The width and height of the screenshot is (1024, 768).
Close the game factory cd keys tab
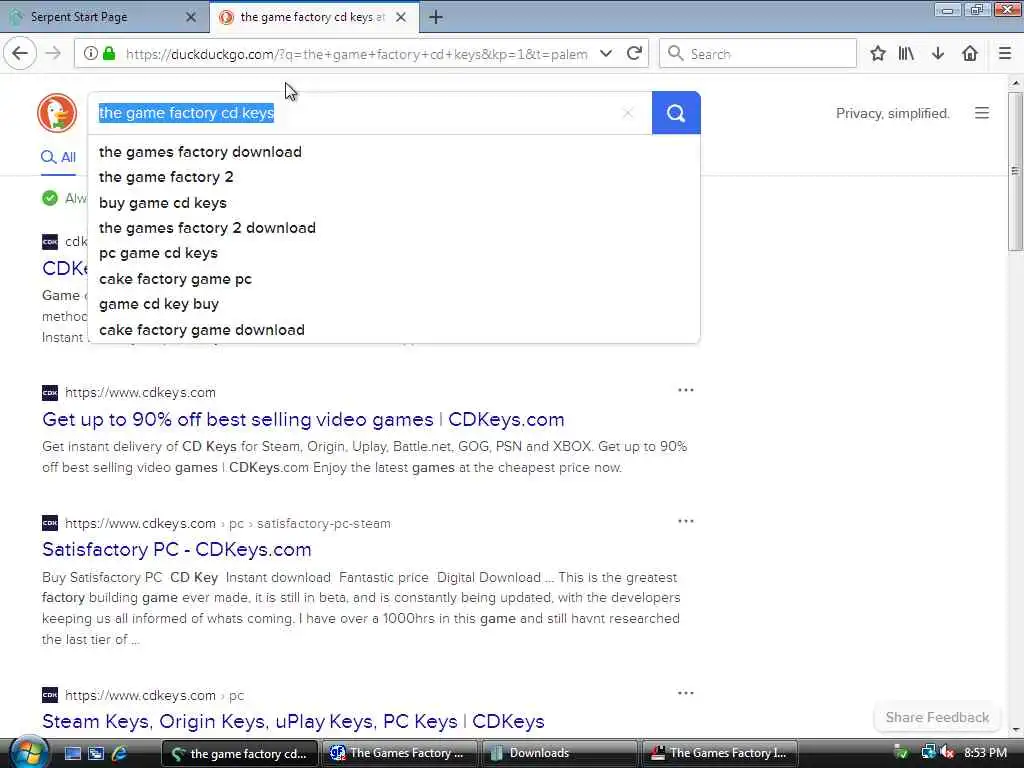coord(401,18)
